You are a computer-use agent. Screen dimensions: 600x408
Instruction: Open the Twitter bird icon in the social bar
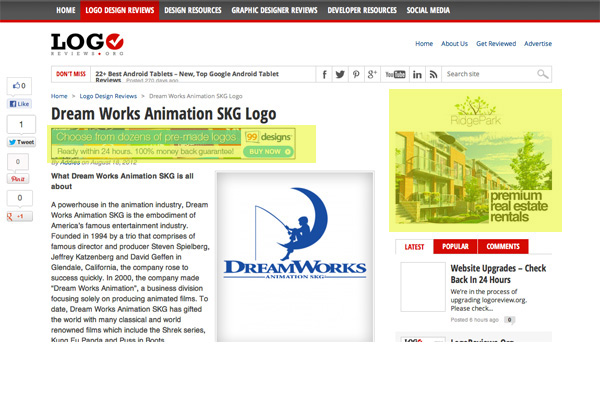coord(340,75)
